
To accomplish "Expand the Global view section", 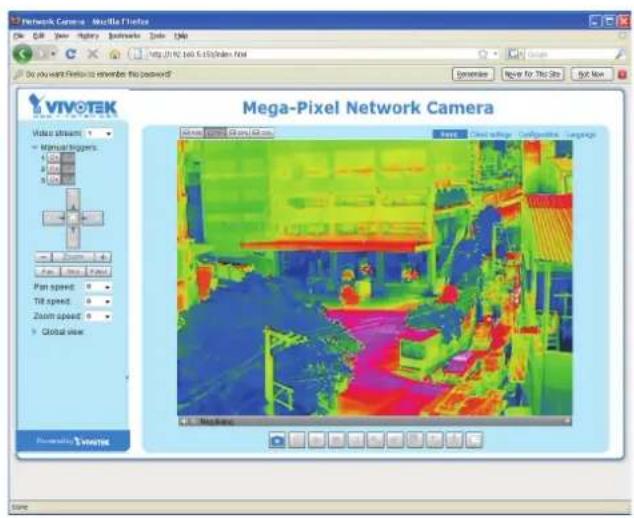I will (34, 332).
